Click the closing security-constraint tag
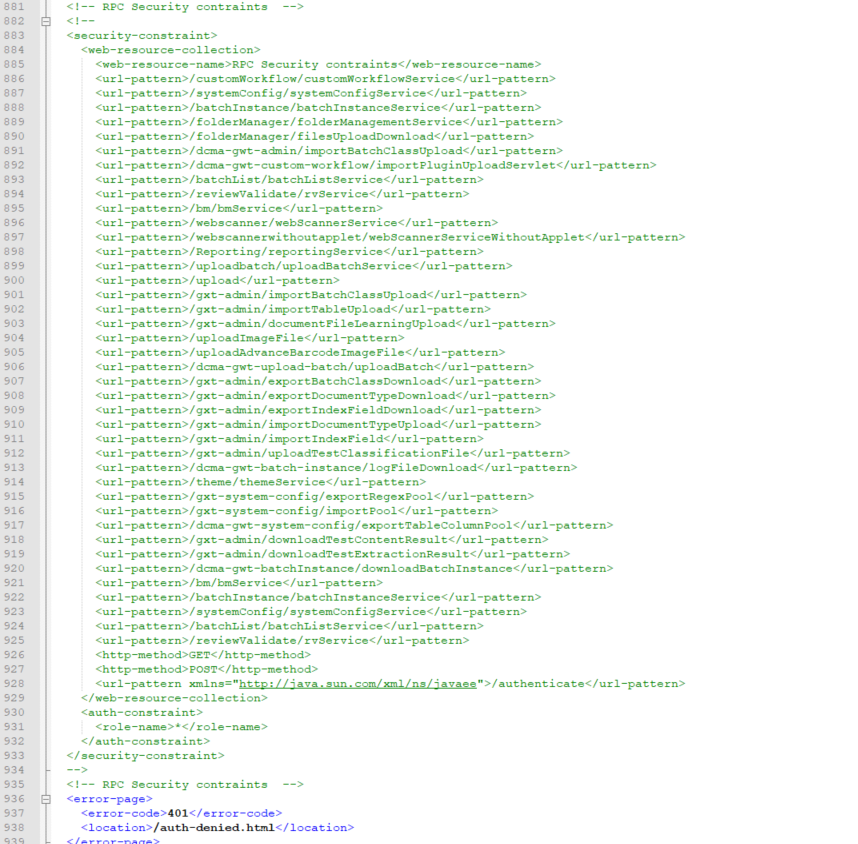Image resolution: width=858 pixels, height=844 pixels. 146,756
